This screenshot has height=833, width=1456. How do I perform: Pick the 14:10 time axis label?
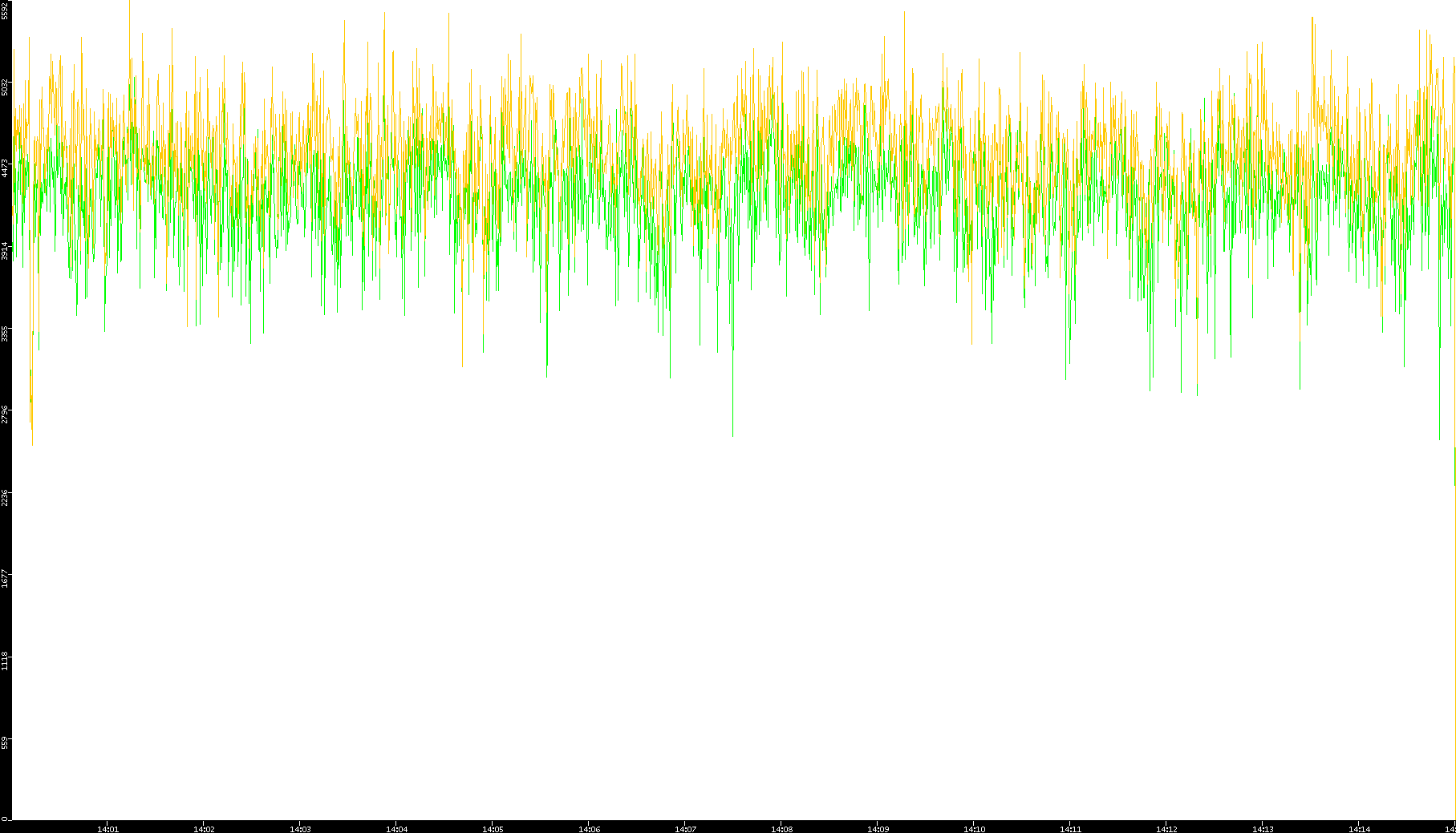point(974,829)
